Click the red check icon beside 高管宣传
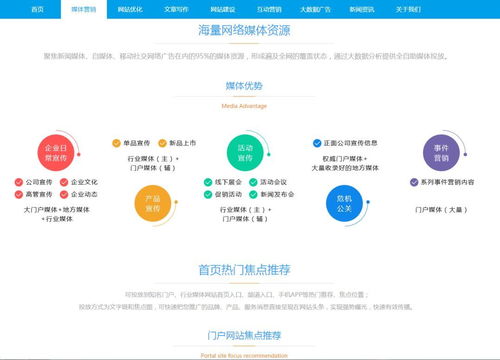 (x=19, y=194)
